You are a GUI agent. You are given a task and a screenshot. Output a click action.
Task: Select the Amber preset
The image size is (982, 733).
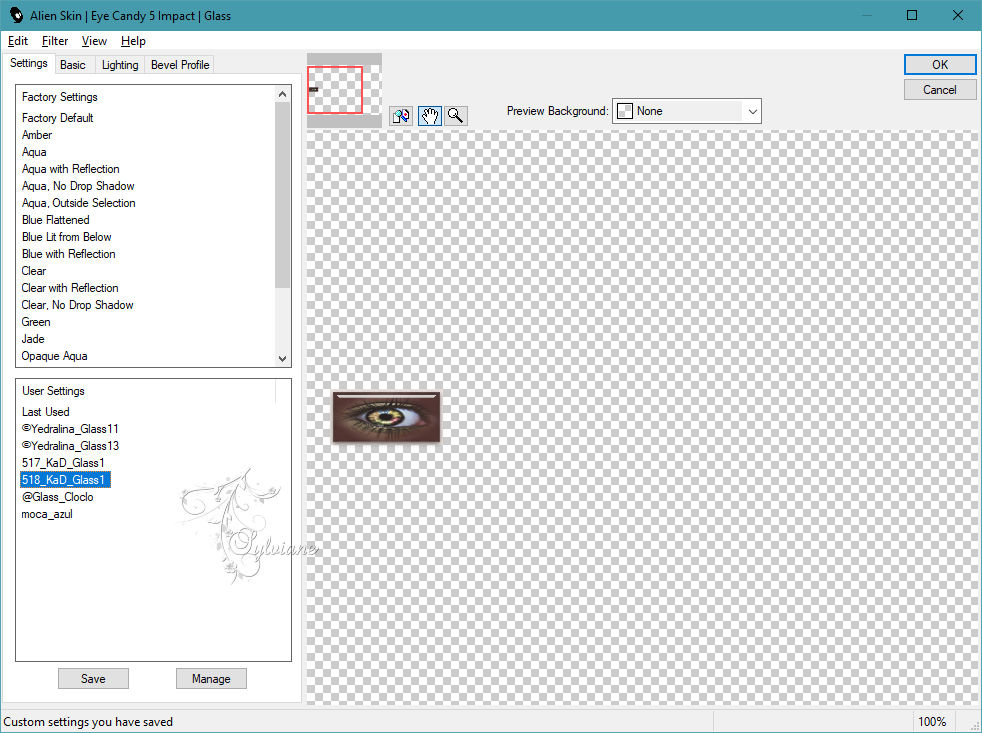(x=37, y=135)
